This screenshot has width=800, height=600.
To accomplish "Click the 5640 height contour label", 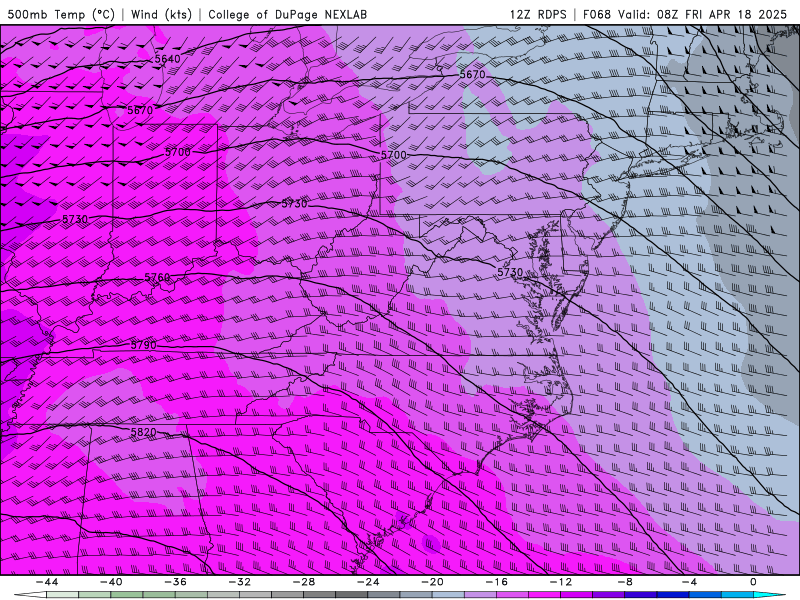I will coord(167,59).
